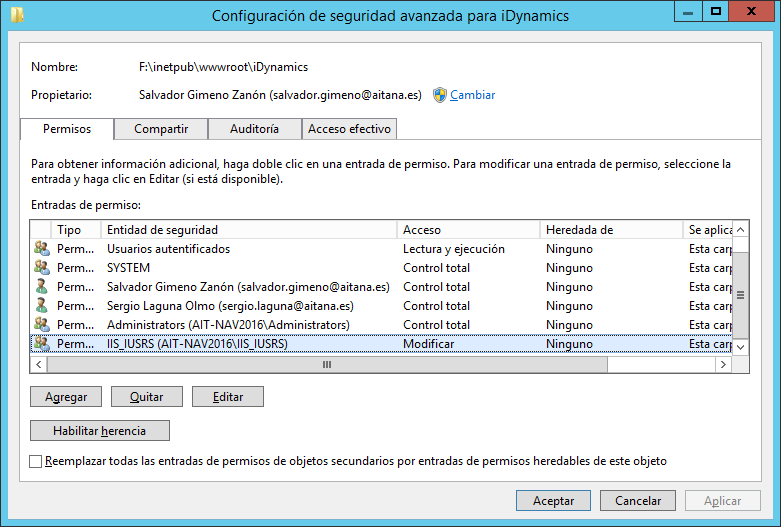Image resolution: width=781 pixels, height=527 pixels.
Task: Click the Agregar button
Action: (66, 396)
